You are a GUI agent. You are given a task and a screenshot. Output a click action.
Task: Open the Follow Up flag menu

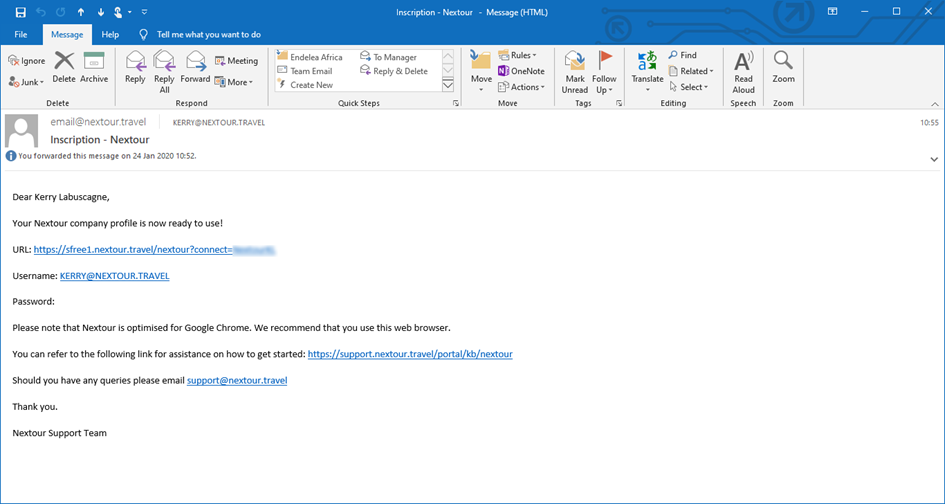(x=604, y=72)
